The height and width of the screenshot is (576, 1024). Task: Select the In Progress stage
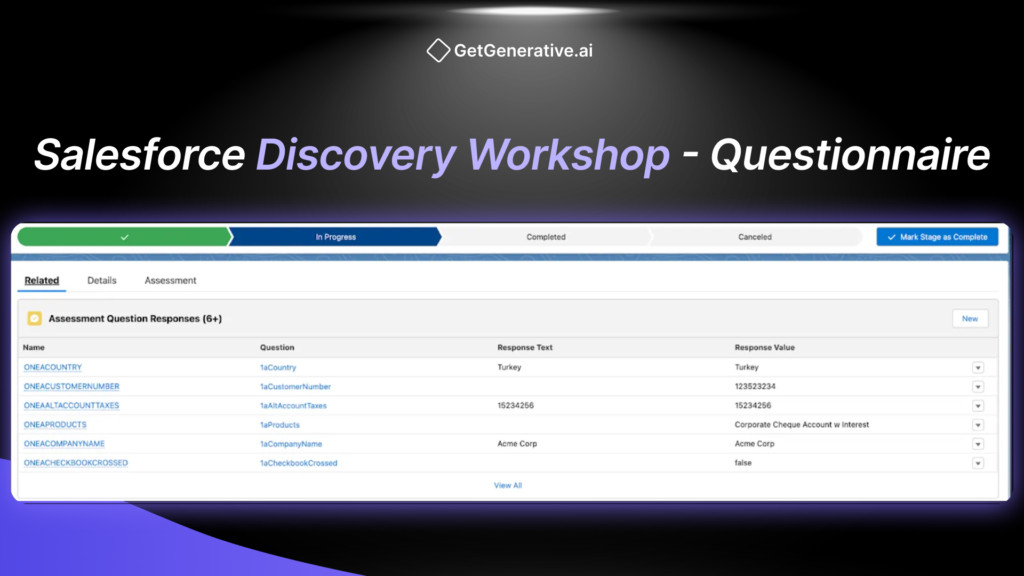(x=336, y=237)
